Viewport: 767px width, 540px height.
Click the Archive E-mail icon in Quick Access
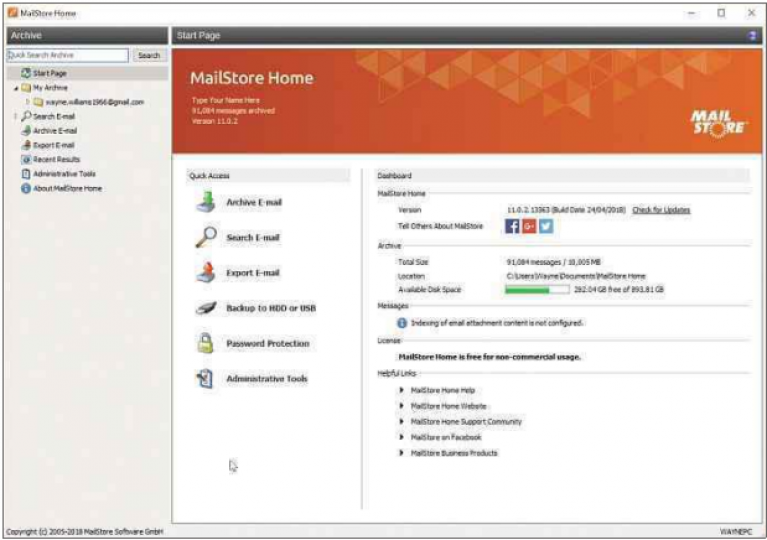click(205, 201)
